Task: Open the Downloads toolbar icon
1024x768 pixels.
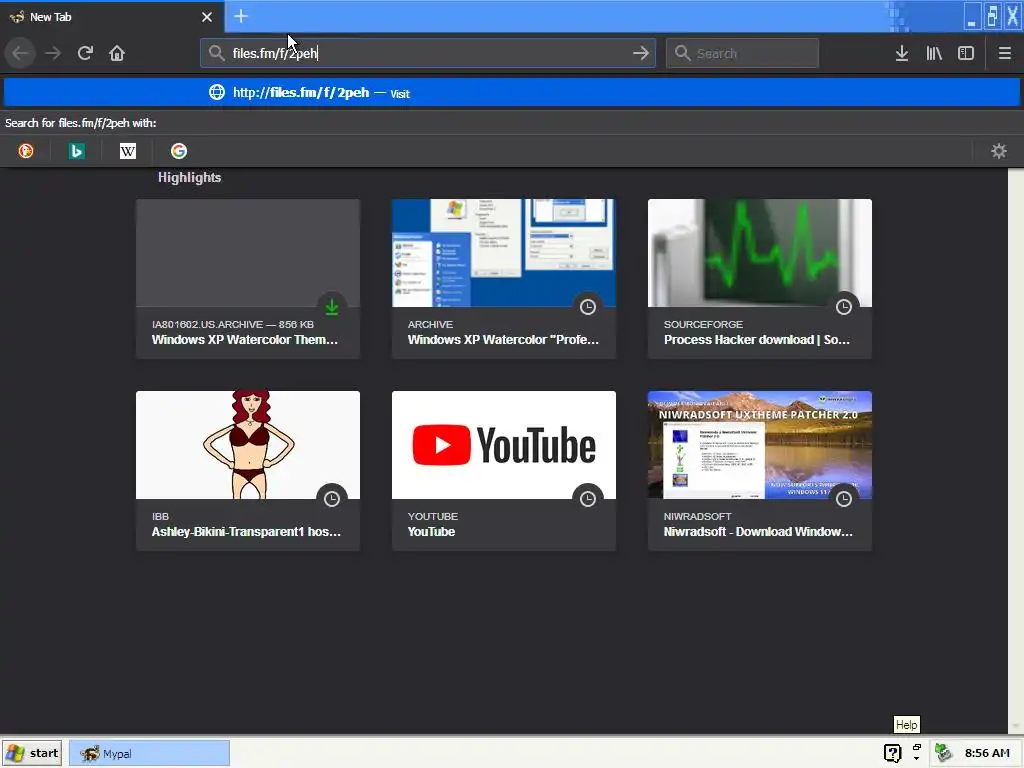Action: click(x=902, y=53)
